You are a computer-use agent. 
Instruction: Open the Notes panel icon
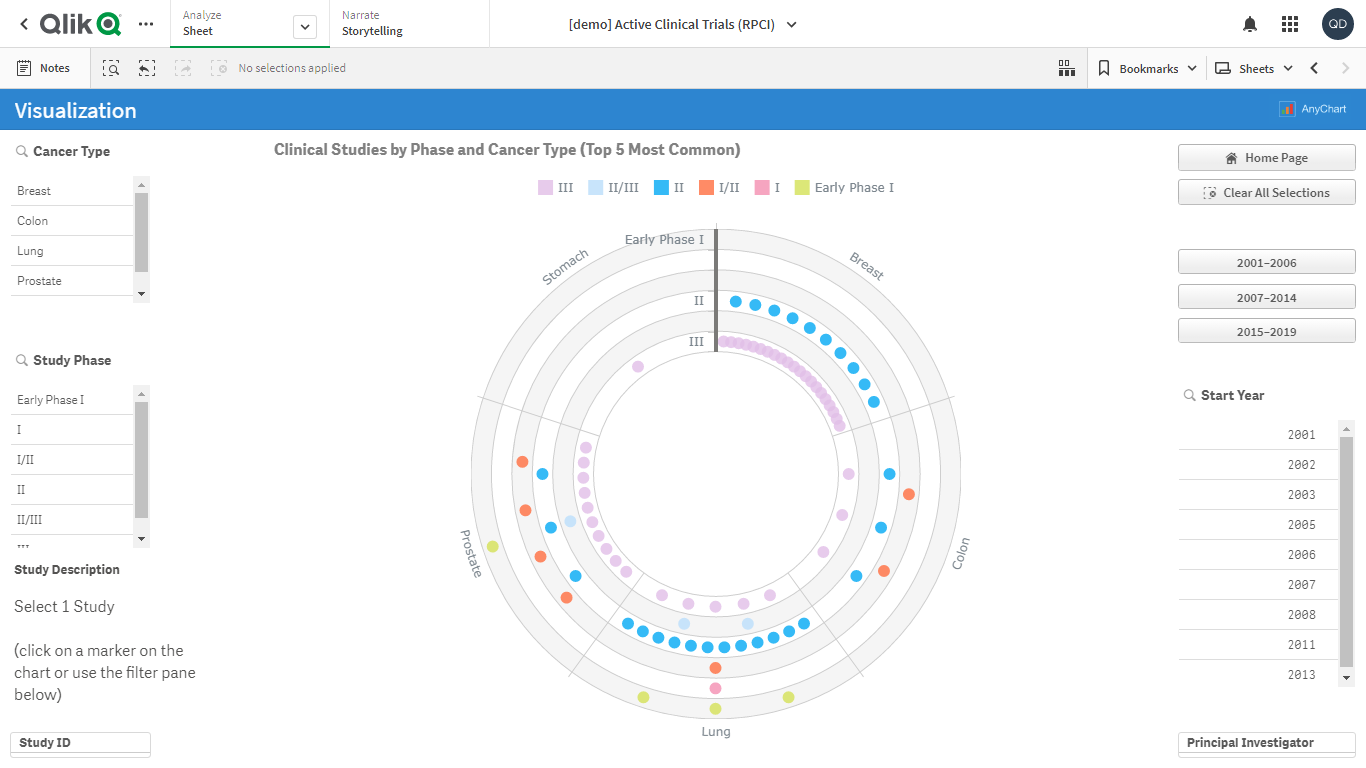(x=45, y=68)
